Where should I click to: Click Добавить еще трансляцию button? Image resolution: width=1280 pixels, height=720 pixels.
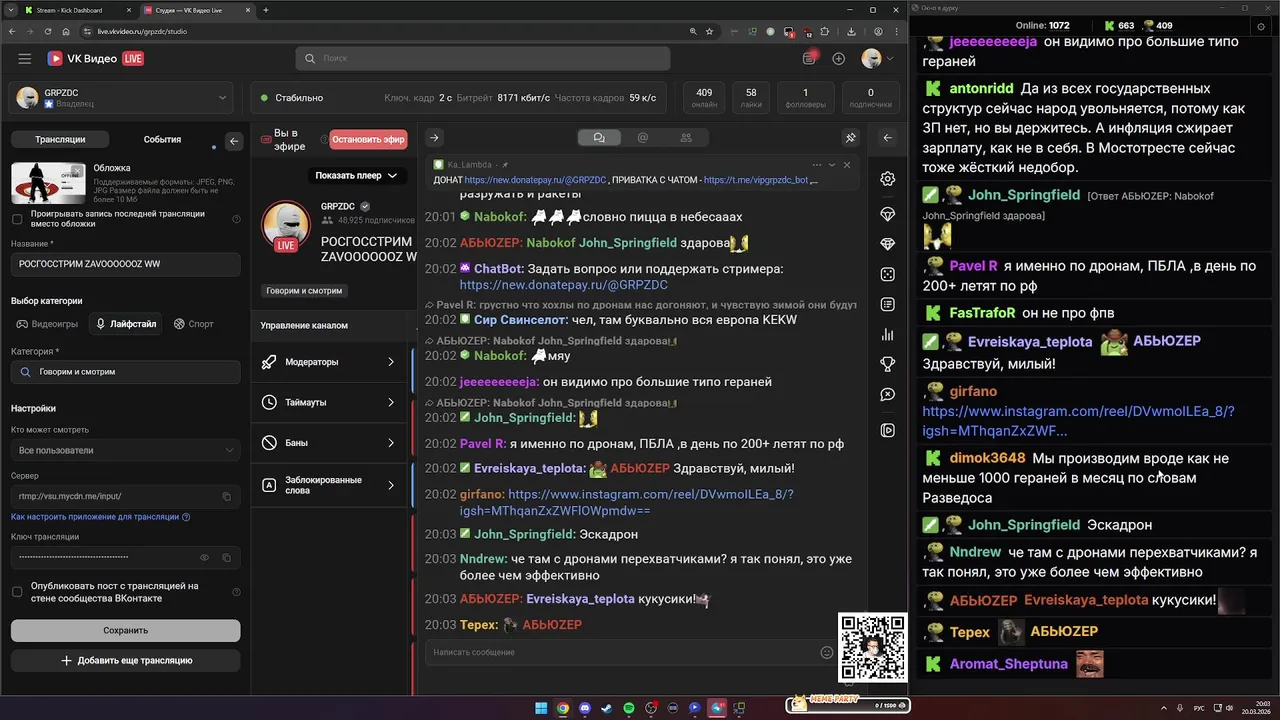(125, 660)
